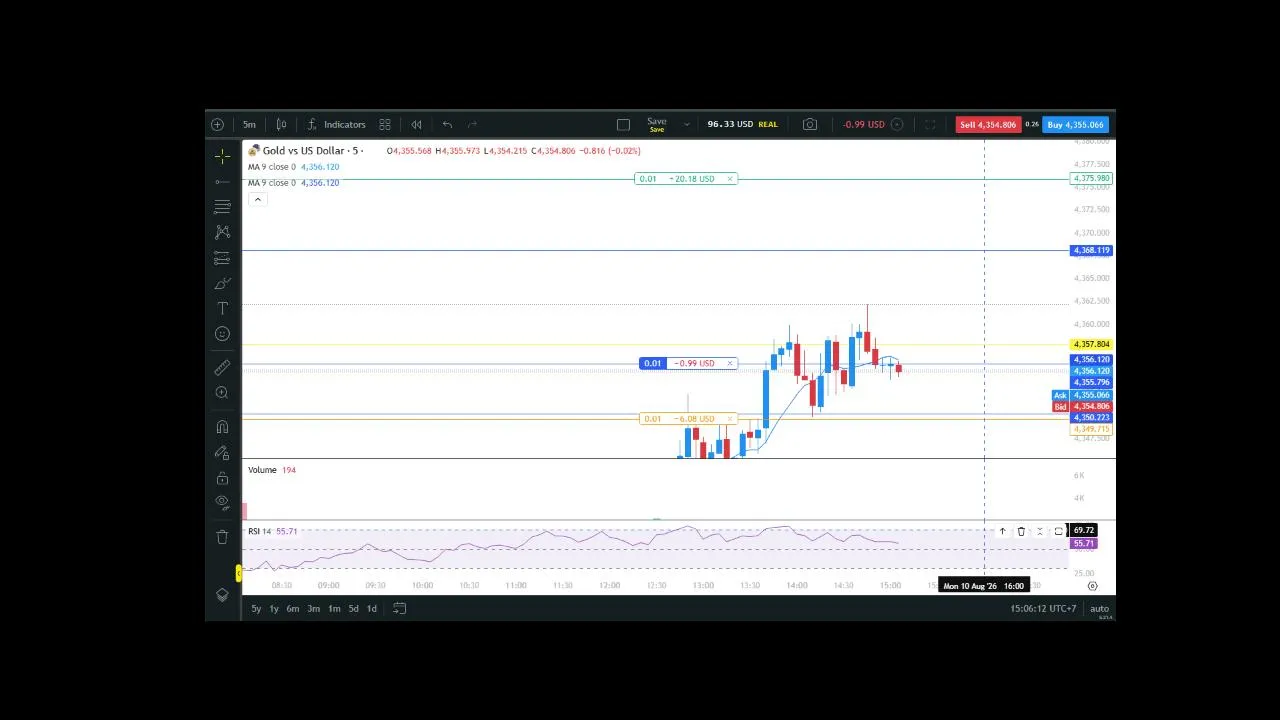Select the 6m date range

pyautogui.click(x=293, y=609)
